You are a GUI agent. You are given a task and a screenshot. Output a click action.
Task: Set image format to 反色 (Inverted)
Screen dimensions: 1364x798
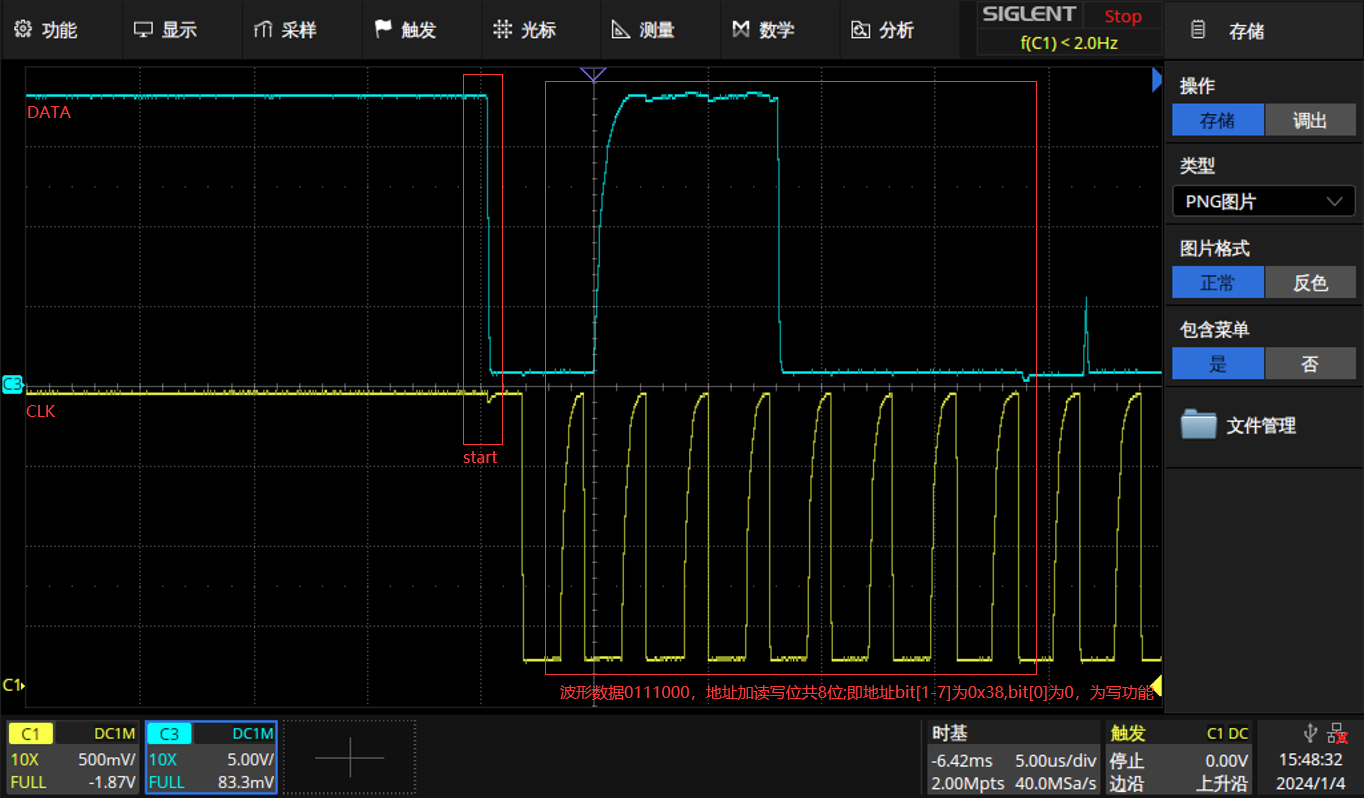[1310, 282]
